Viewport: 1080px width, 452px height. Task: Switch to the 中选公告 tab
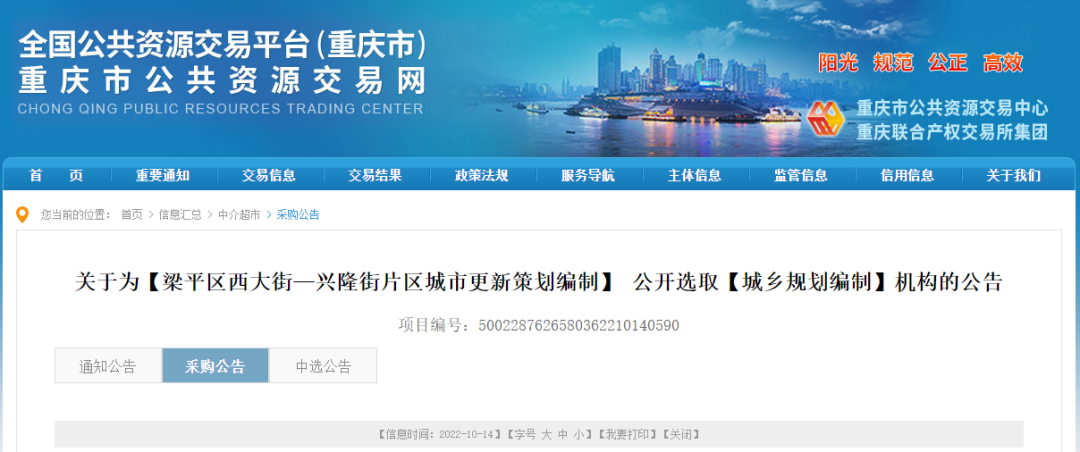point(323,366)
